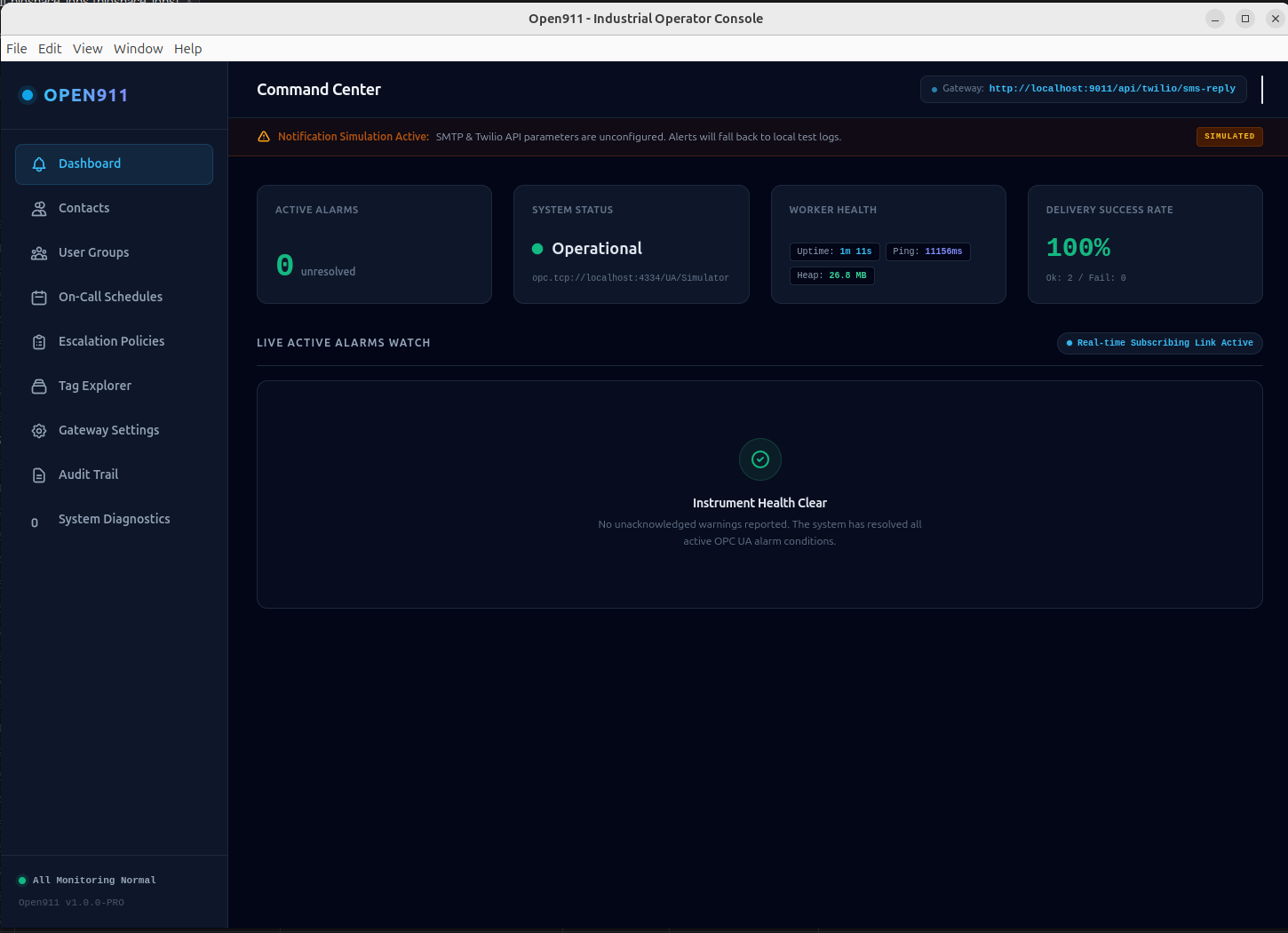The image size is (1288, 933).
Task: Minimize the Open911 window
Action: click(x=1215, y=19)
